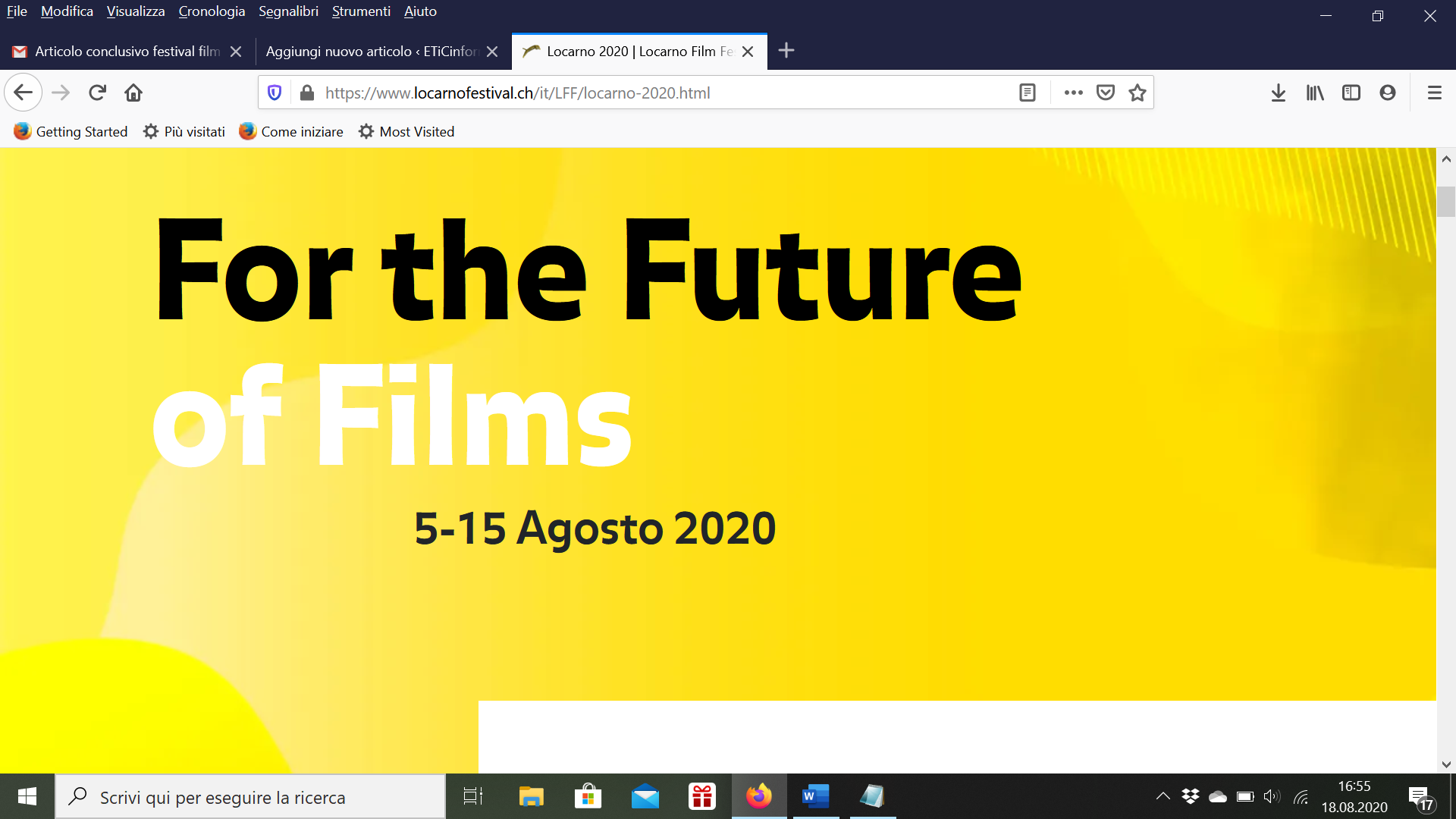Click the Firefox taskbar icon
This screenshot has width=1456, height=819.
pos(759,796)
